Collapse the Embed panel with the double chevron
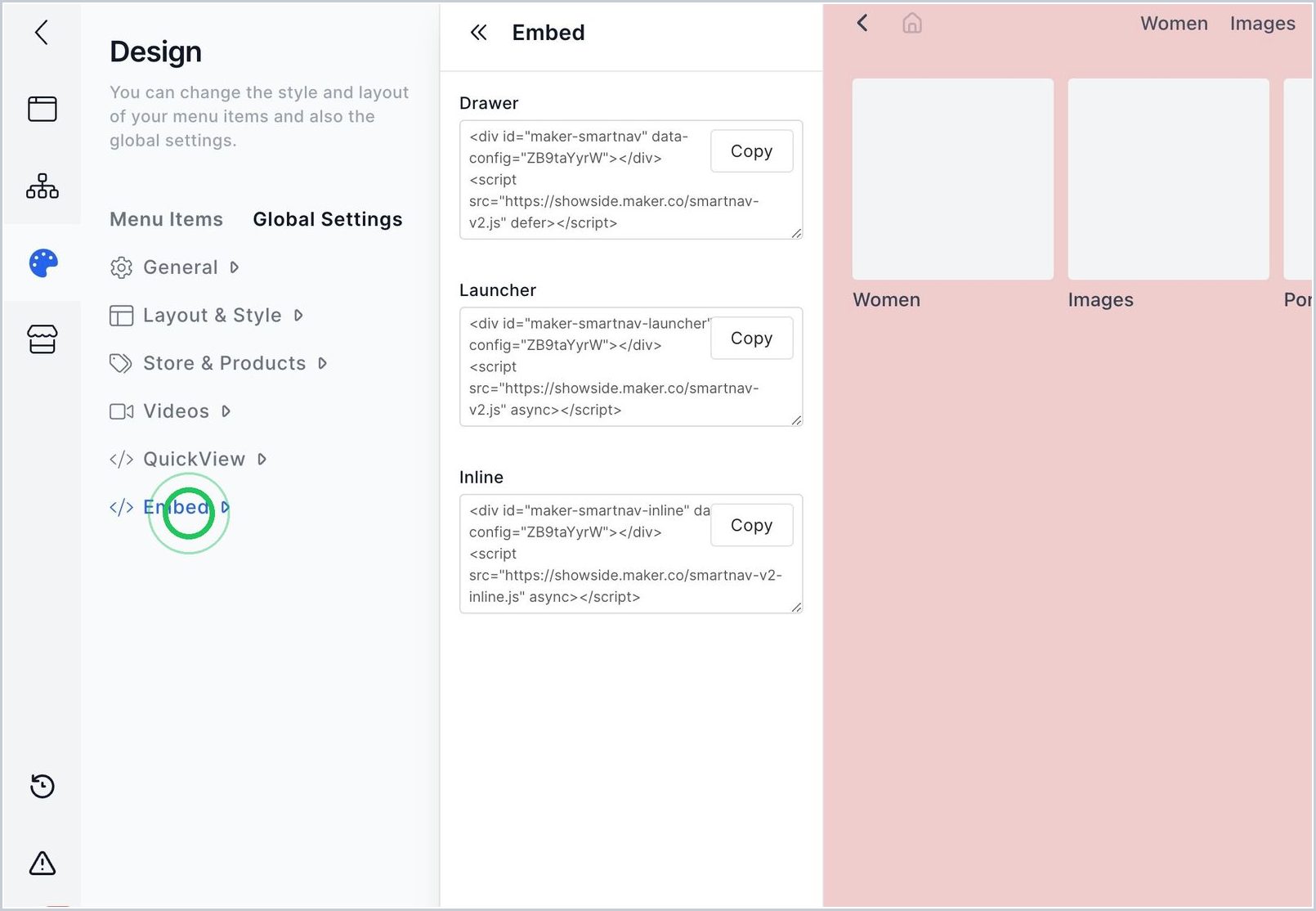1316x911 pixels. [479, 33]
